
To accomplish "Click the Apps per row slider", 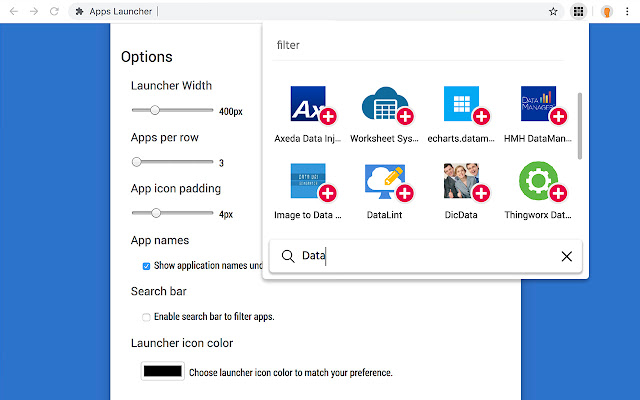I will tap(172, 162).
